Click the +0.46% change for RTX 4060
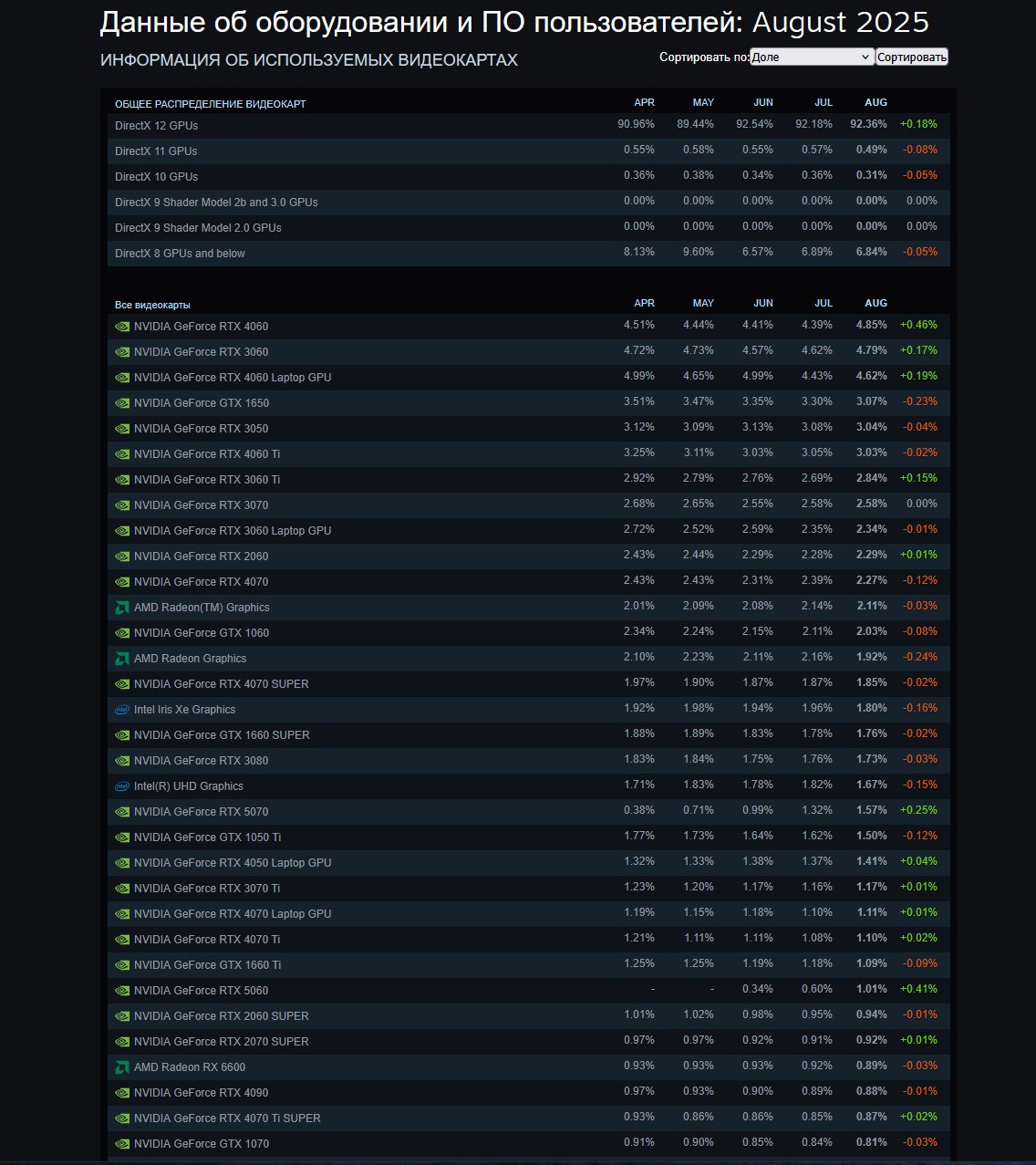The image size is (1036, 1165). (x=918, y=325)
